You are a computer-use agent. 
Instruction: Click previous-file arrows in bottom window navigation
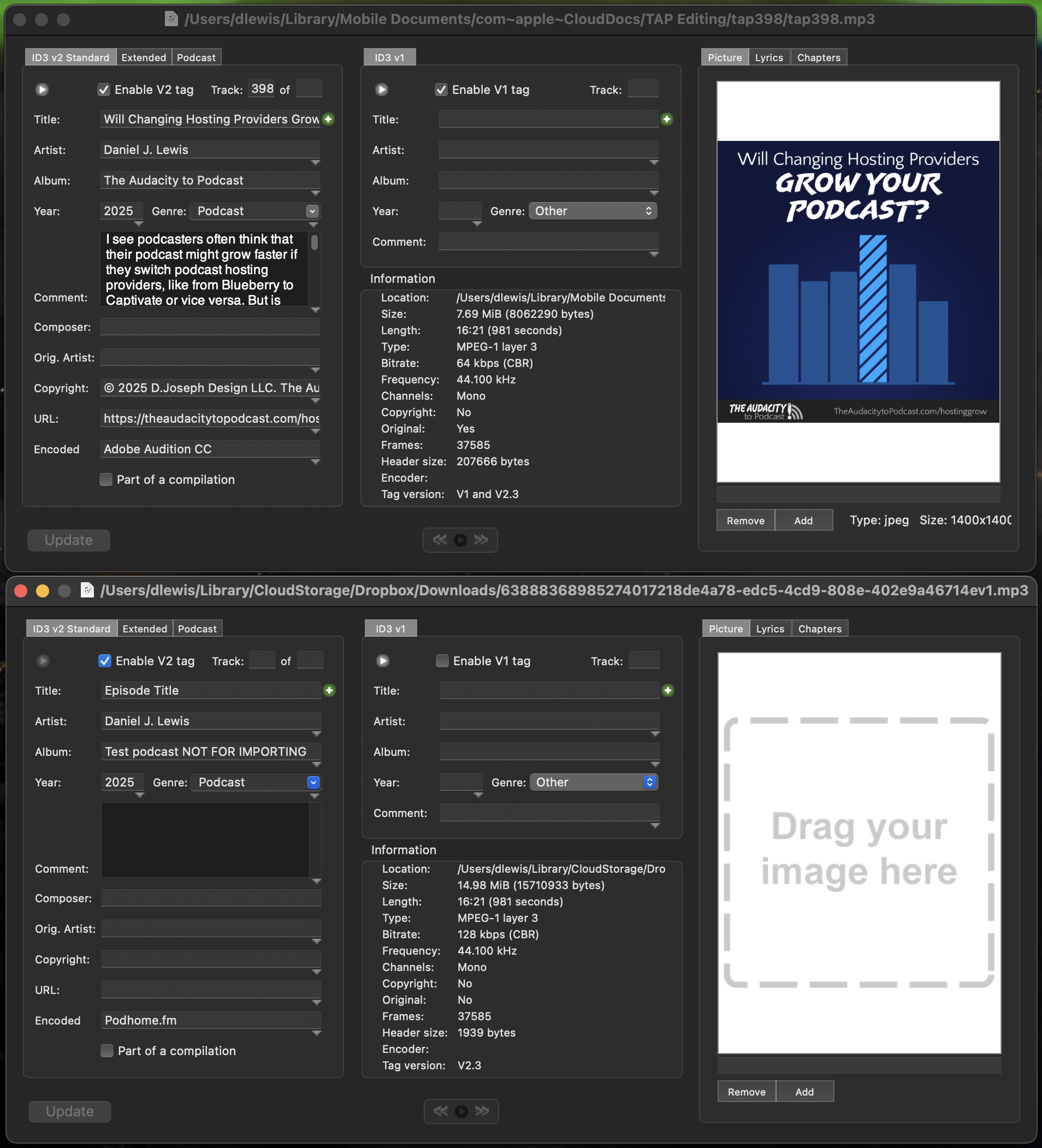(440, 1111)
